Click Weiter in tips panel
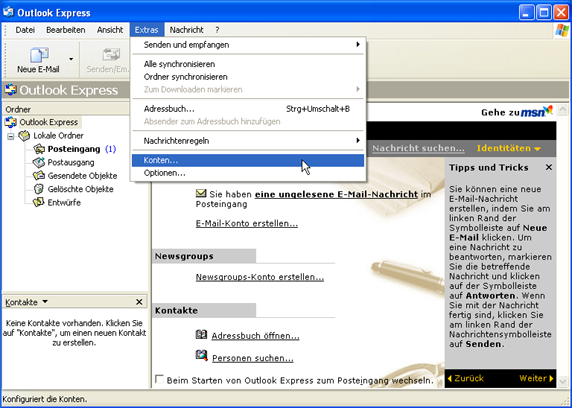This screenshot has height=408, width=572. [x=536, y=378]
